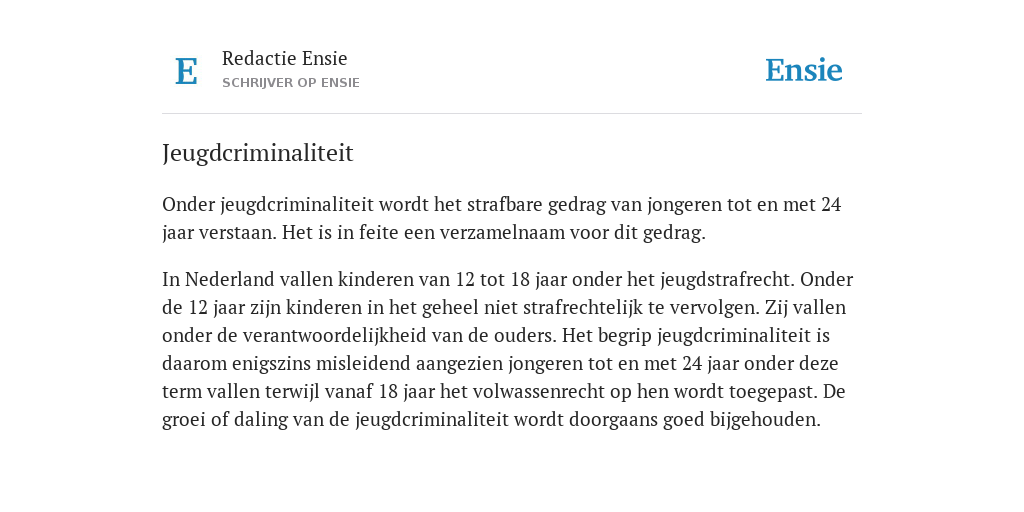This screenshot has width=1024, height=512.
Task: Select the SCHRIJVER OP ENSIE subtitle
Action: click(291, 83)
